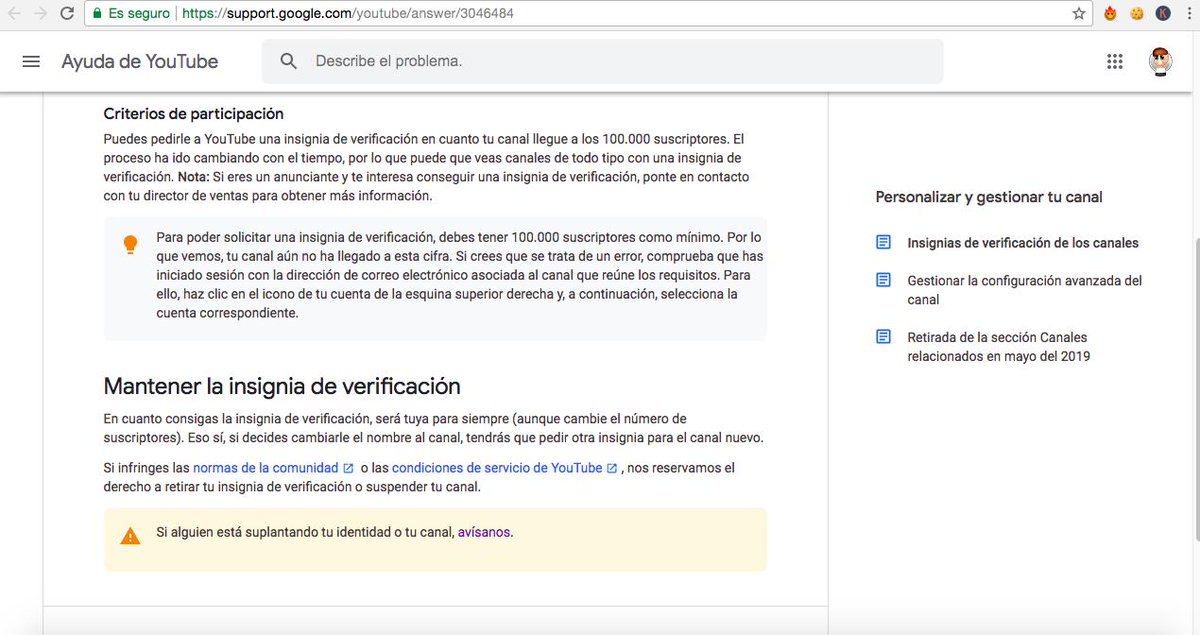1200x635 pixels.
Task: Click the orange warning triangle icon
Action: coord(130,536)
